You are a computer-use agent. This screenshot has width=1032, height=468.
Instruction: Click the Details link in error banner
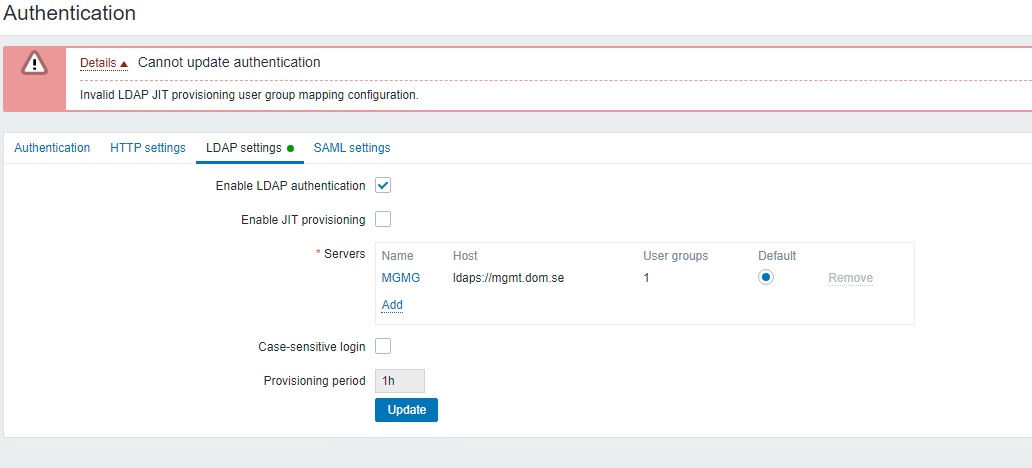pos(98,63)
